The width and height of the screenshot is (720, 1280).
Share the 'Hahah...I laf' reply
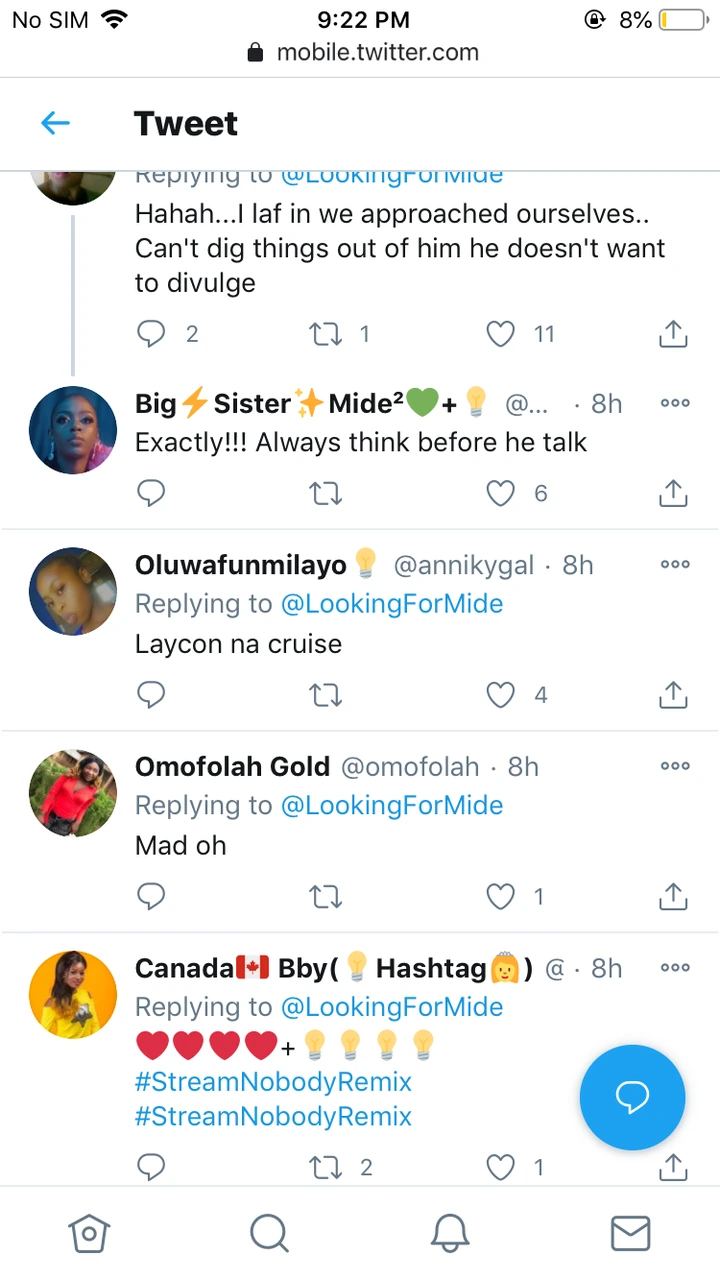coord(674,334)
